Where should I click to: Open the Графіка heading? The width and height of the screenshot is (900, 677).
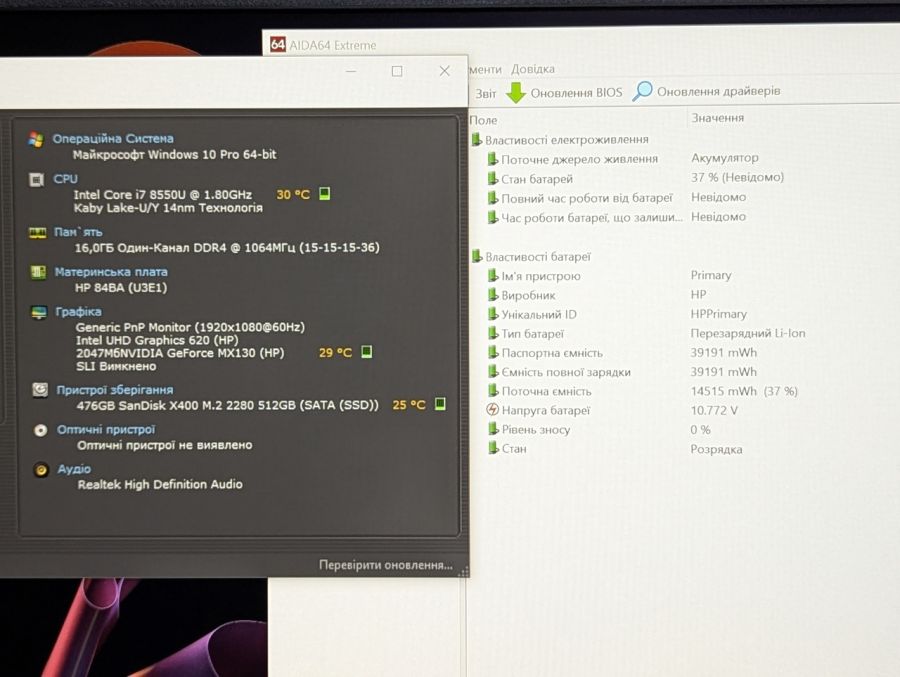point(78,312)
